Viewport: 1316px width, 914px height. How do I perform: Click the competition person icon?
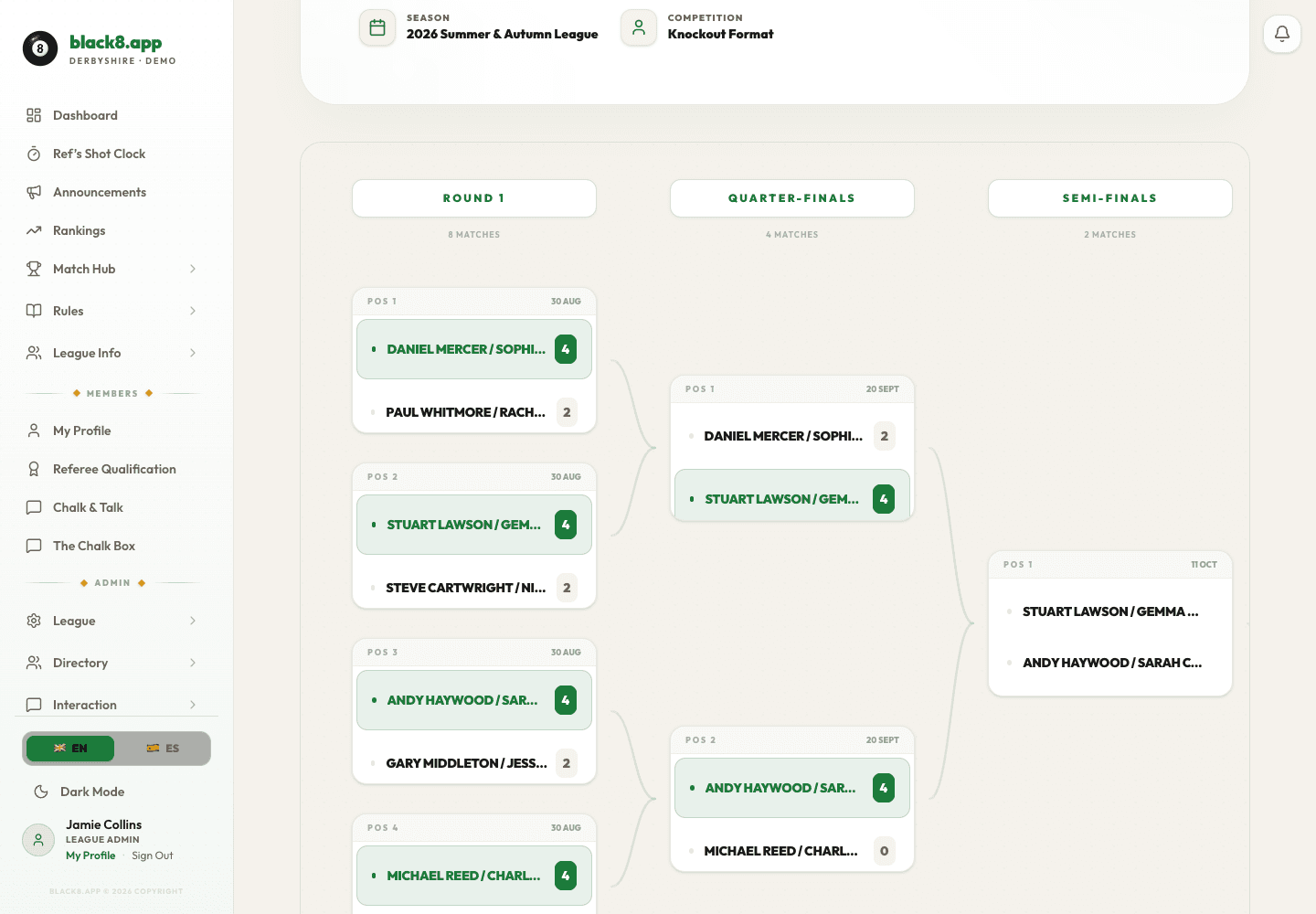coord(639,27)
